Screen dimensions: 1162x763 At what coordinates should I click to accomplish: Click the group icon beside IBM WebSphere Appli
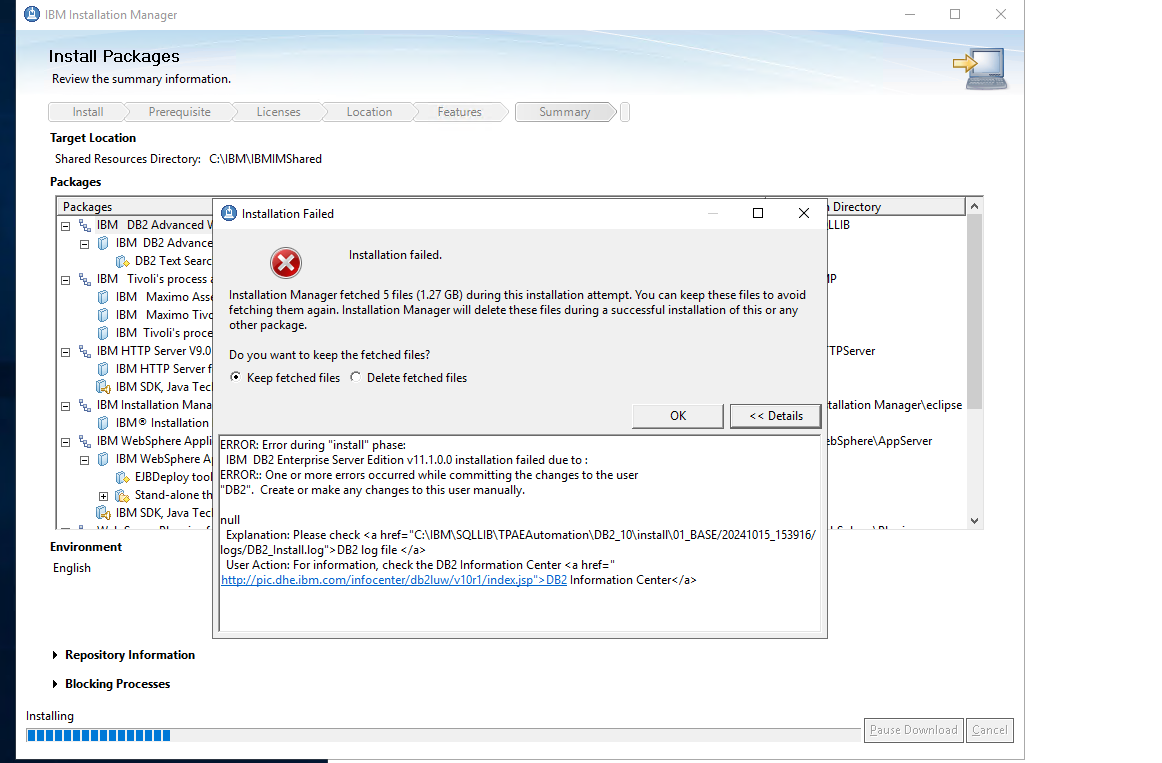coord(84,442)
